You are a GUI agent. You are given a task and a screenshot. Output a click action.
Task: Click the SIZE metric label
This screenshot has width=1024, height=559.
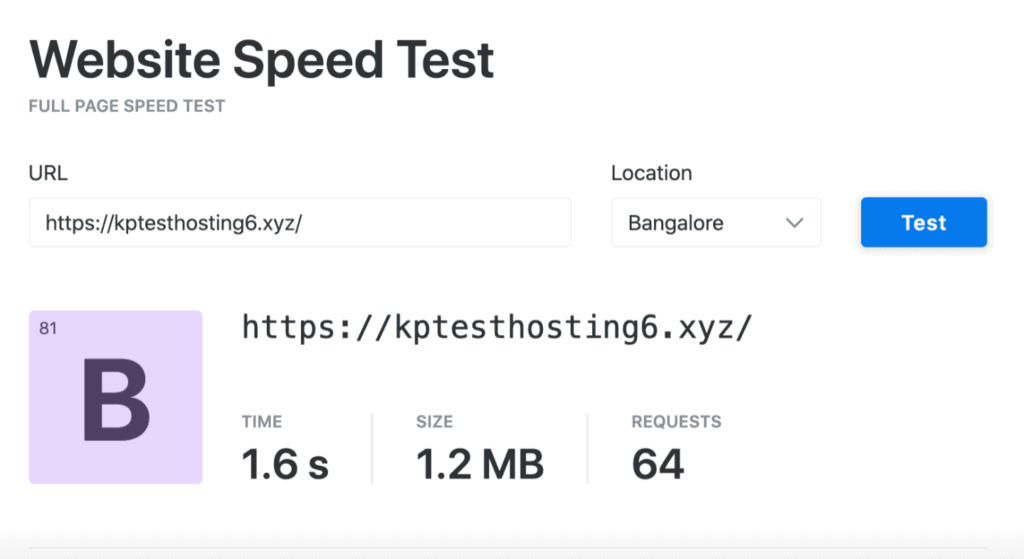pyautogui.click(x=434, y=422)
